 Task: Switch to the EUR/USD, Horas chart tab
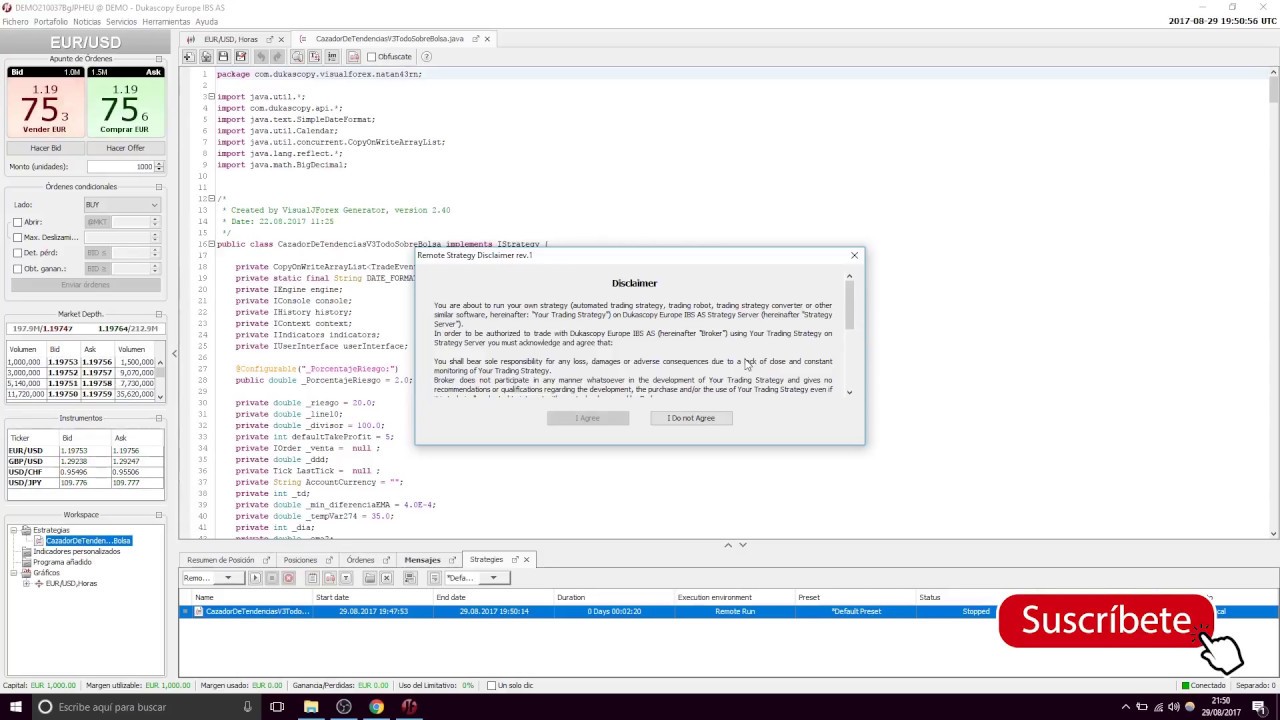tap(230, 39)
